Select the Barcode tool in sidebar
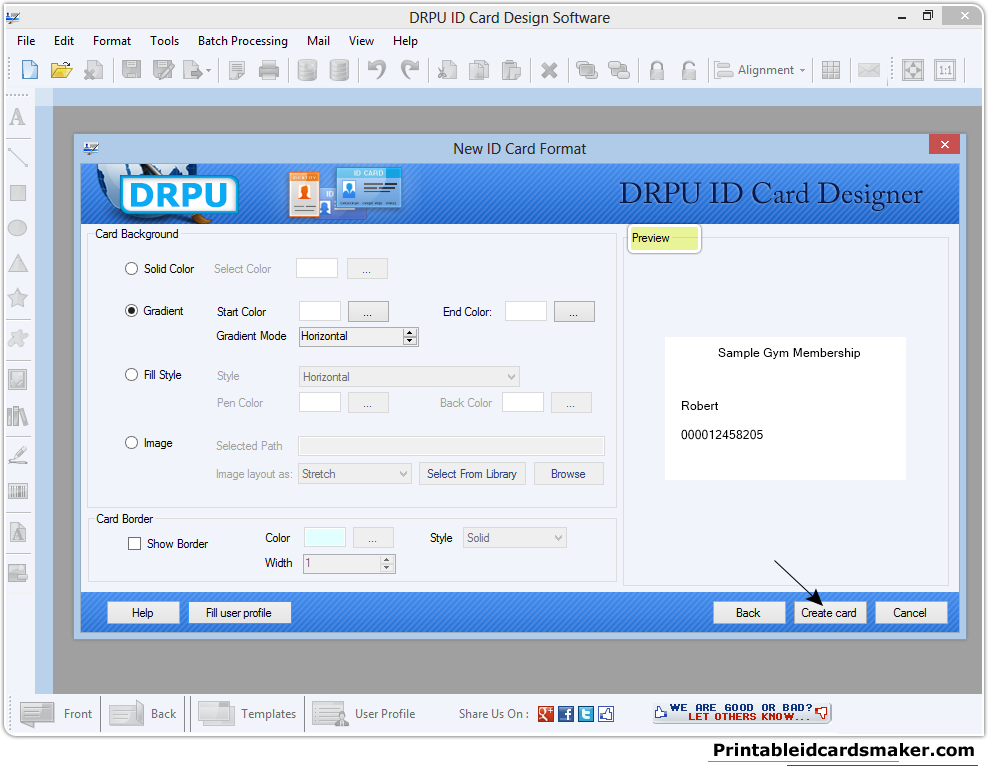The image size is (988, 766). [x=18, y=491]
